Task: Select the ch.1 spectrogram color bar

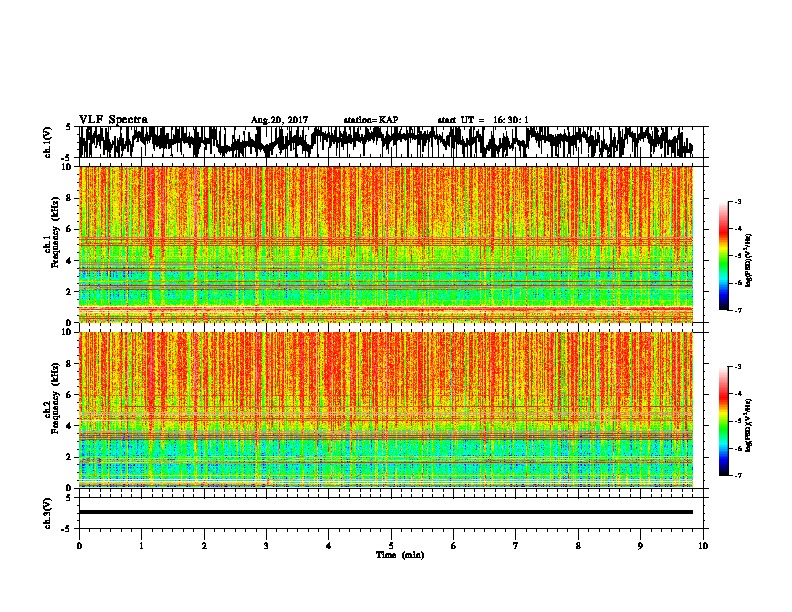Action: (723, 256)
